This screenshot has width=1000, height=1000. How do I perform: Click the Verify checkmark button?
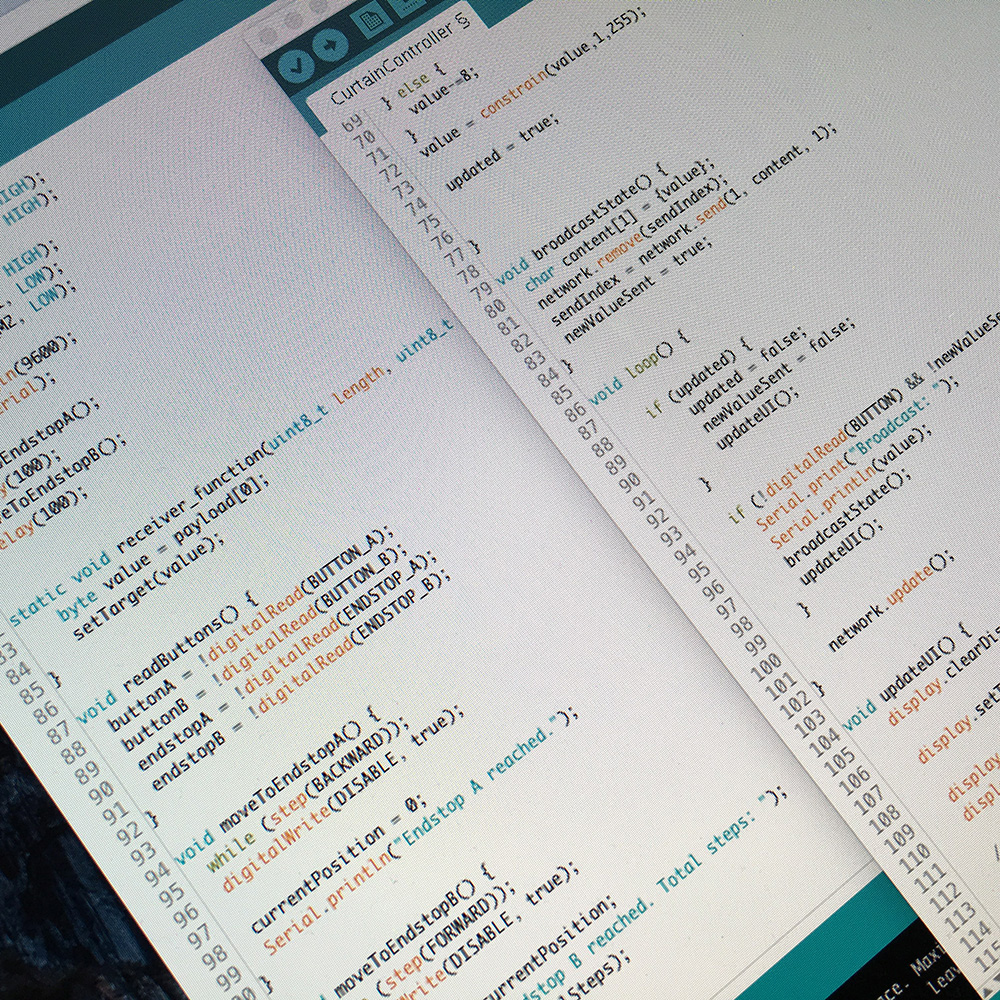pyautogui.click(x=296, y=65)
